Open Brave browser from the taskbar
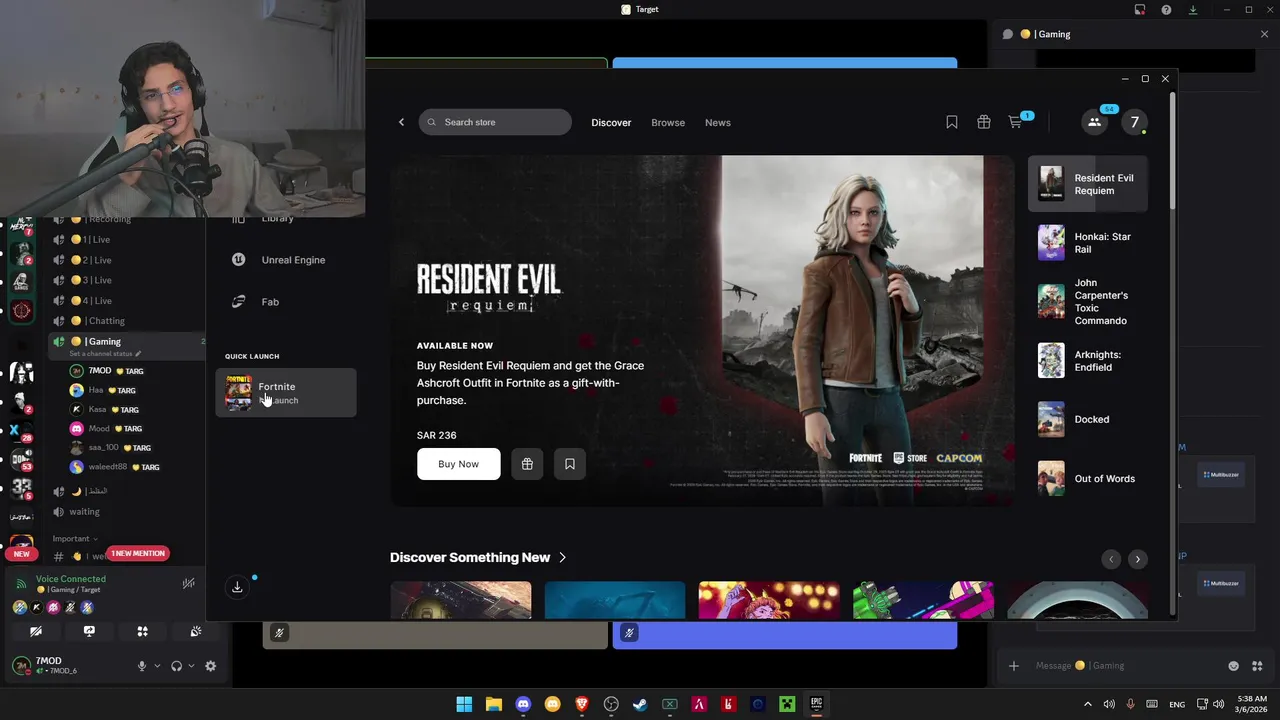The height and width of the screenshot is (720, 1280). click(582, 704)
